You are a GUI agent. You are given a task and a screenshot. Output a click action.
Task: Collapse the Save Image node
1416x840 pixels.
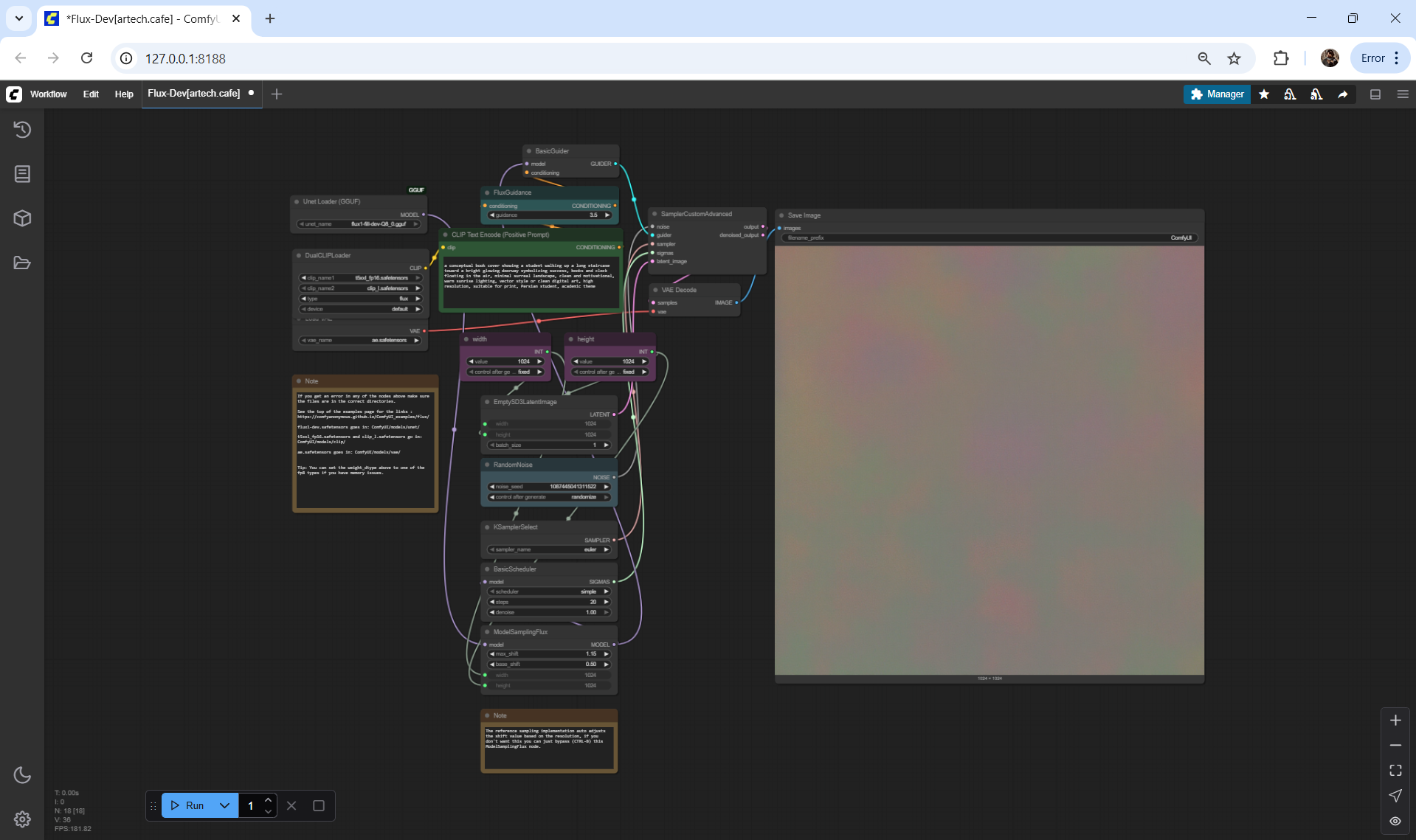[781, 215]
